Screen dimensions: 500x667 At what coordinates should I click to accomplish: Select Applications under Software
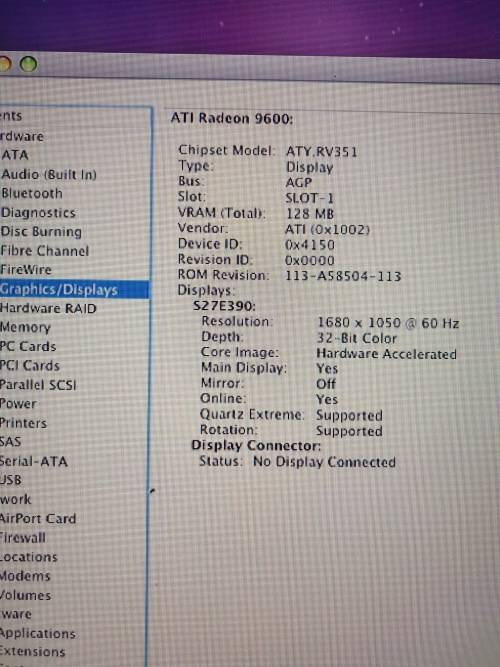pos(37,634)
